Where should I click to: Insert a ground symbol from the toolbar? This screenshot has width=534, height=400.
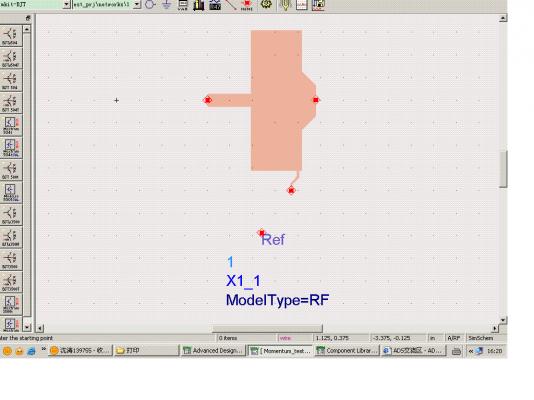coord(166,4)
